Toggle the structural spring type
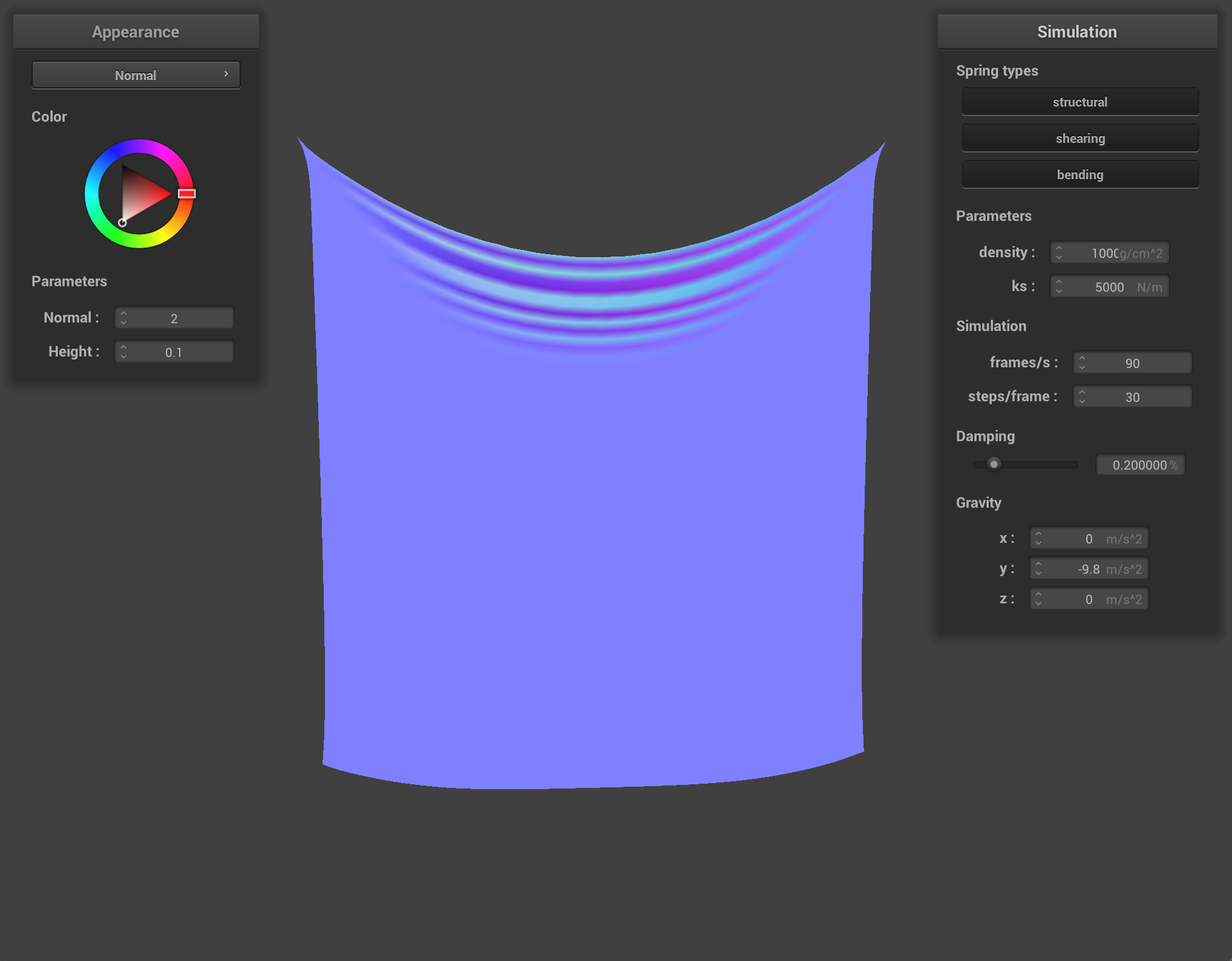The image size is (1232, 961). 1080,102
